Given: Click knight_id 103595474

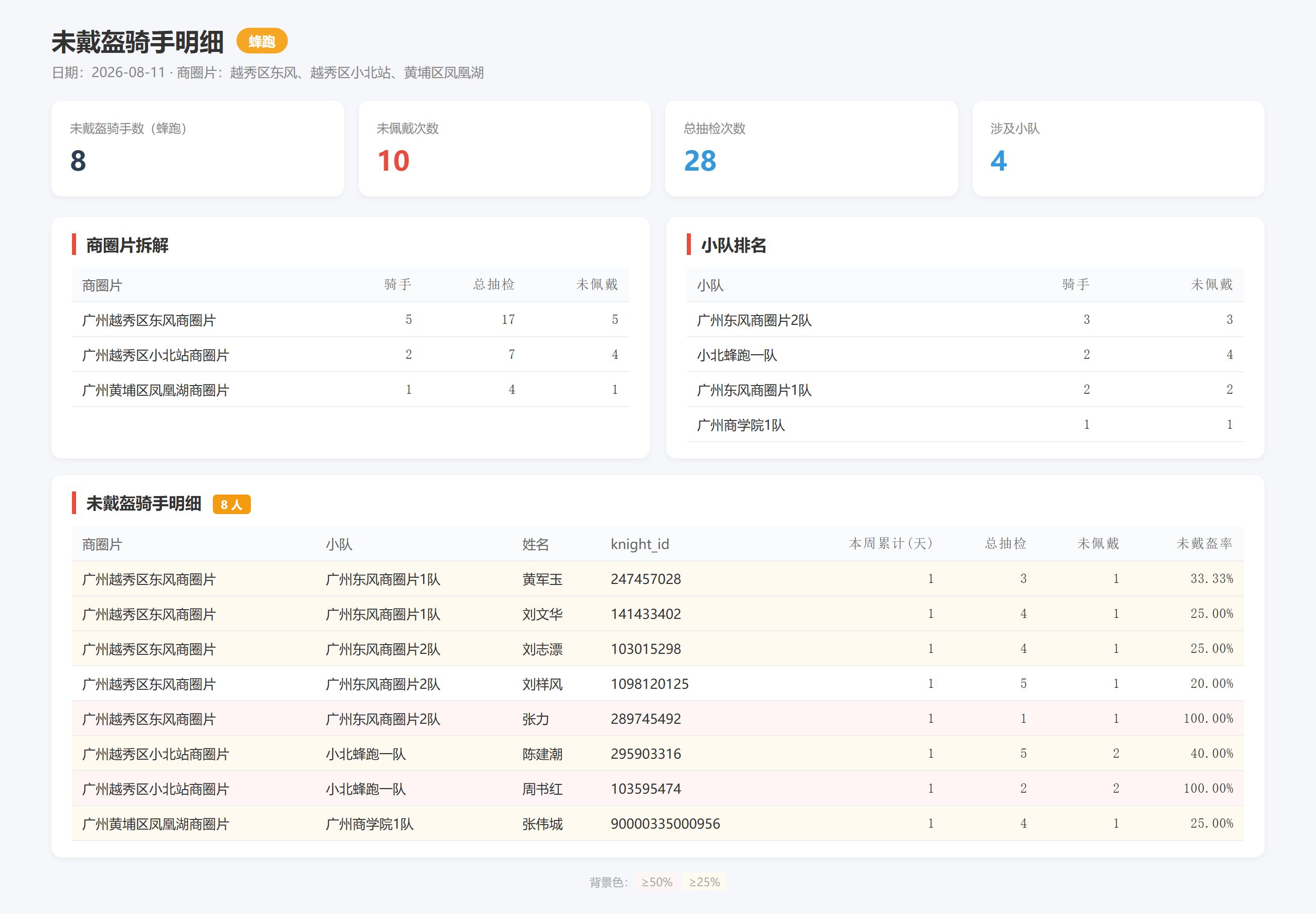Looking at the screenshot, I should point(646,789).
